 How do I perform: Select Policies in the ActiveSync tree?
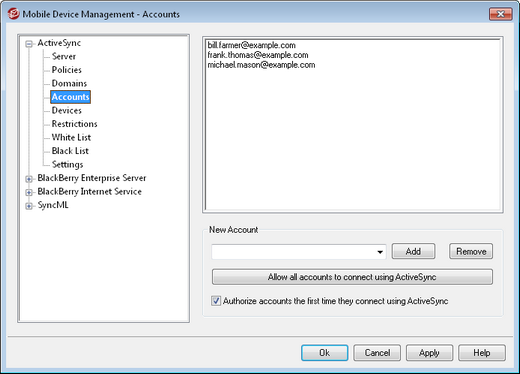tap(67, 70)
